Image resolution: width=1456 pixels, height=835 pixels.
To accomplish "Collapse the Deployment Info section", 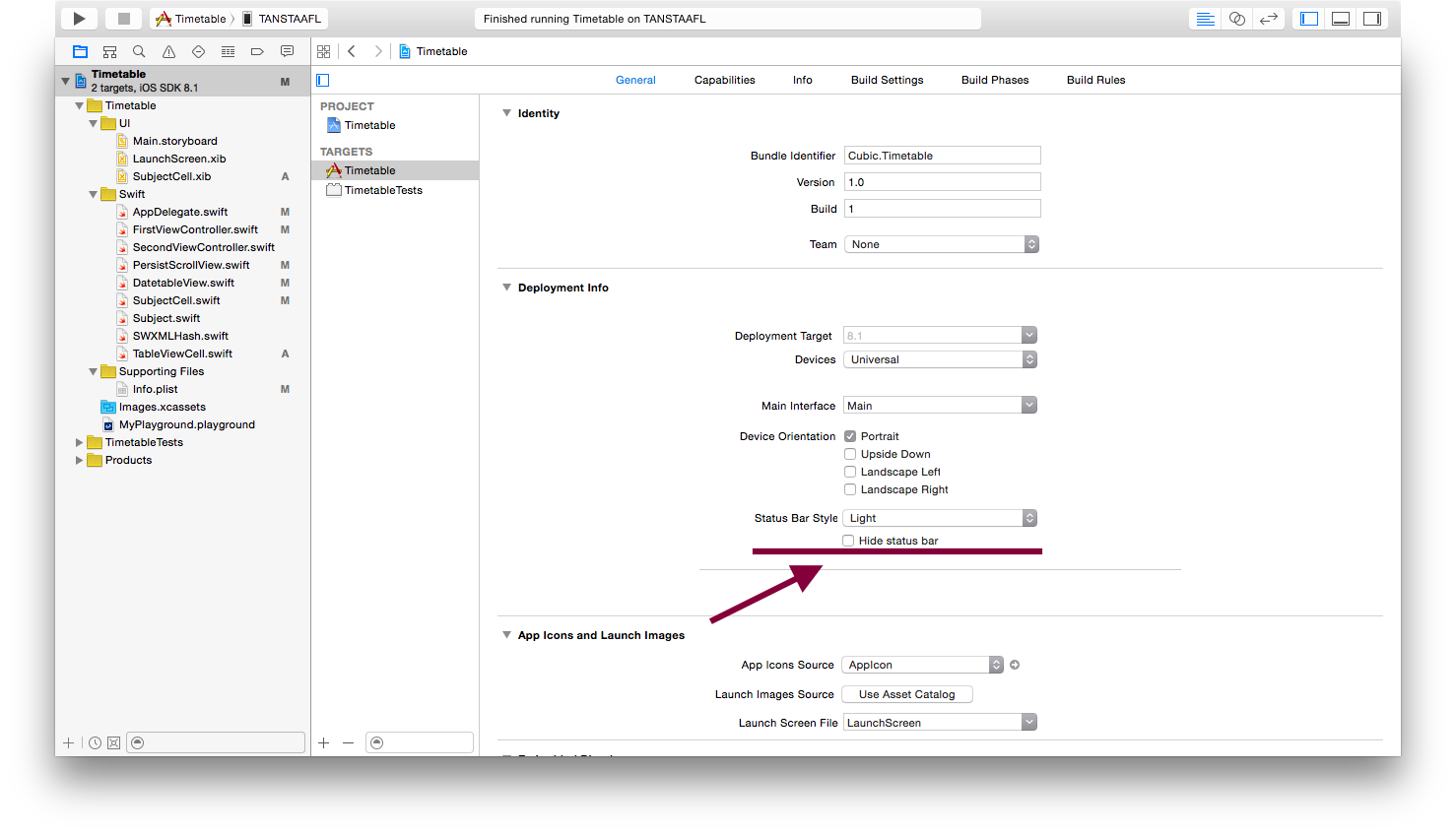I will (x=507, y=288).
